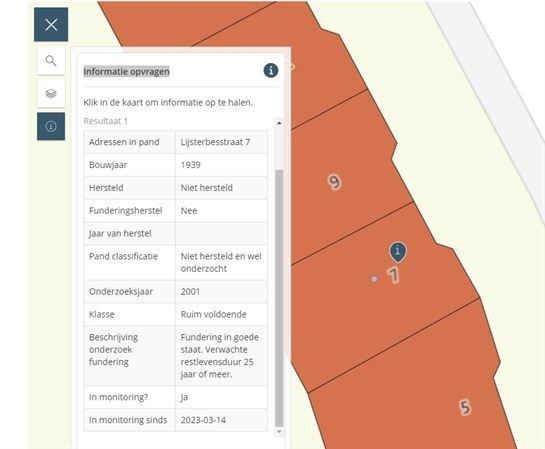The height and width of the screenshot is (449, 545).
Task: Click the Lijsterbesstraat 7 address value
Action: tap(215, 142)
